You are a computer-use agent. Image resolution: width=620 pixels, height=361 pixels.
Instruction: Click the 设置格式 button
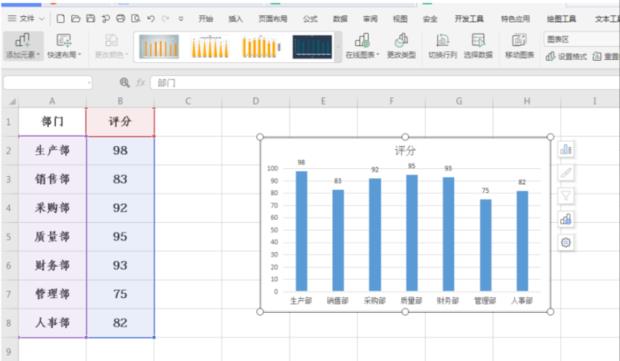[x=566, y=57]
